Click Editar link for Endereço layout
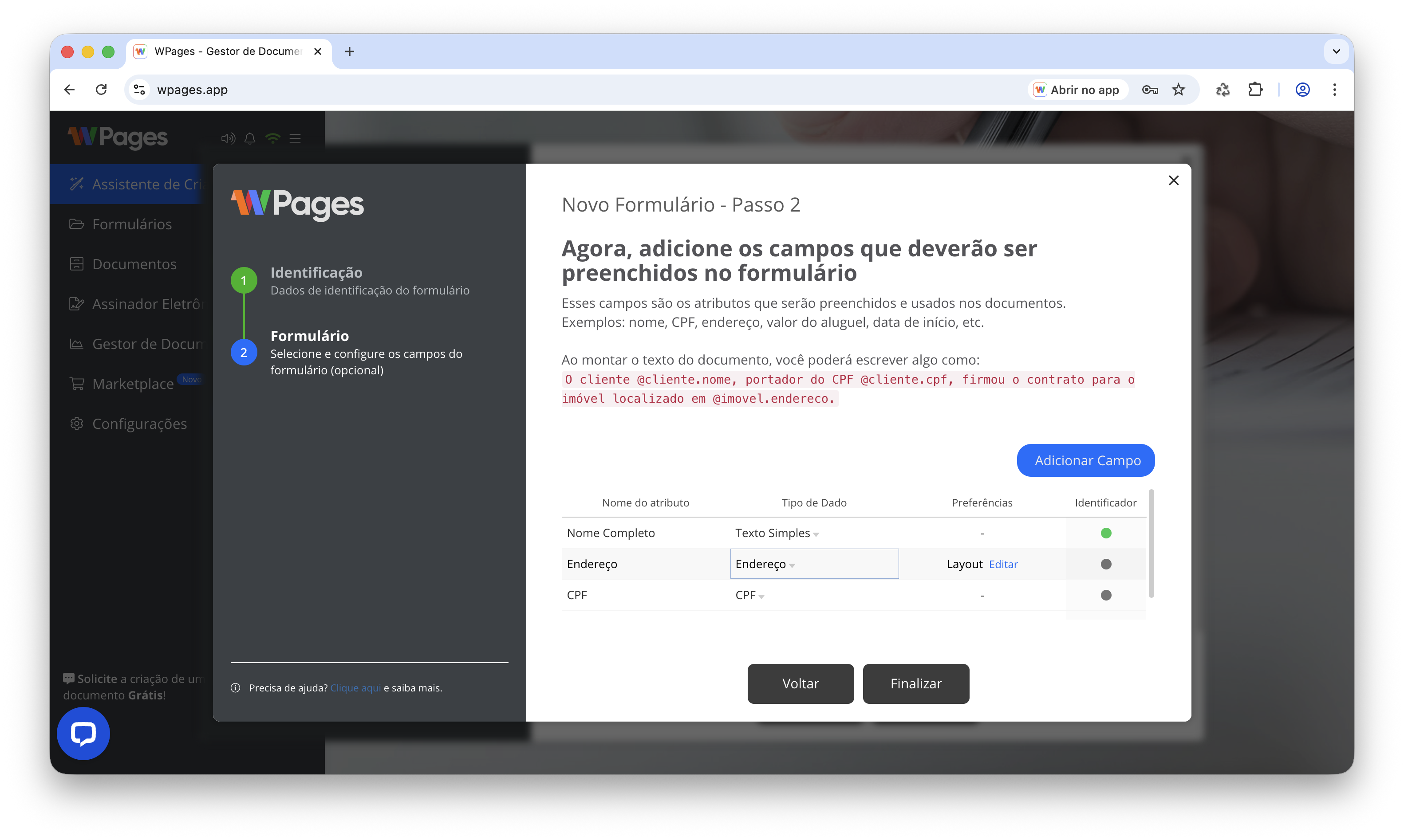The height and width of the screenshot is (840, 1404). [x=1003, y=564]
